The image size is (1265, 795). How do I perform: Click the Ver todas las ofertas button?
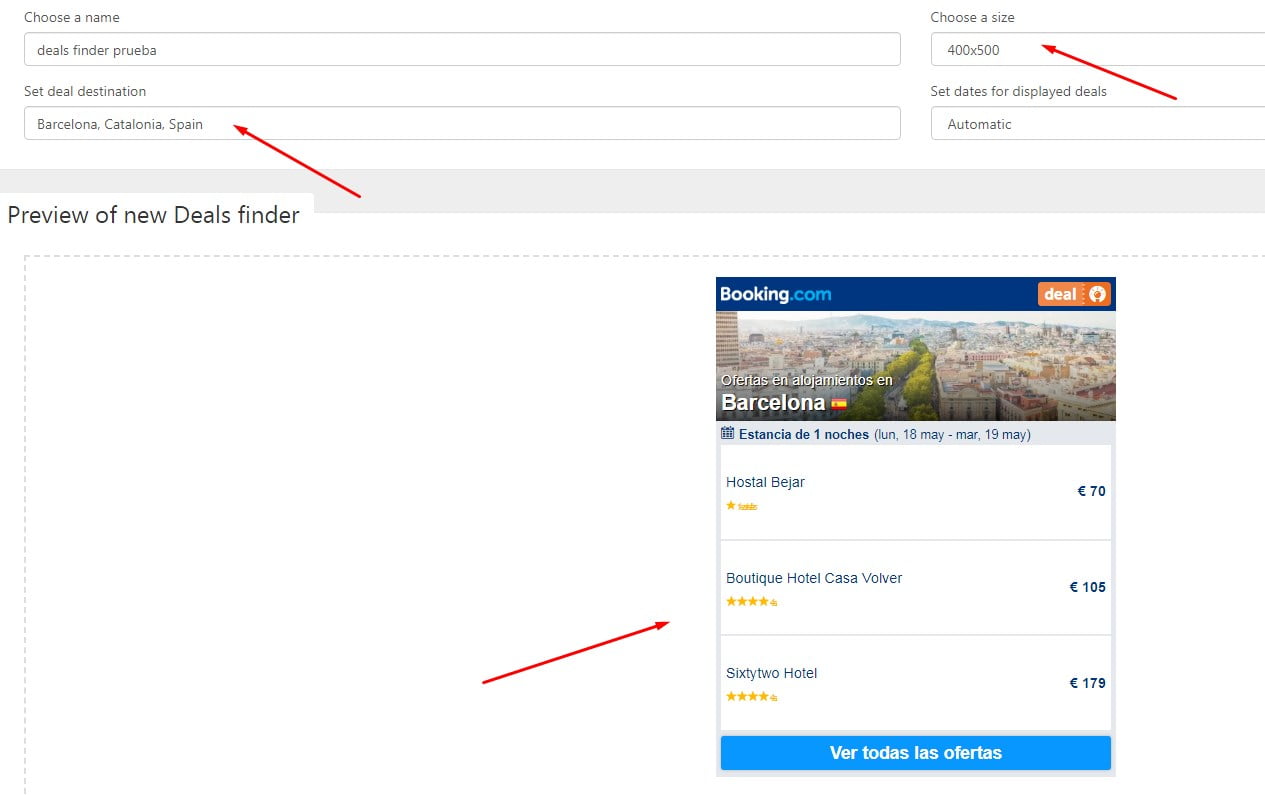(915, 753)
